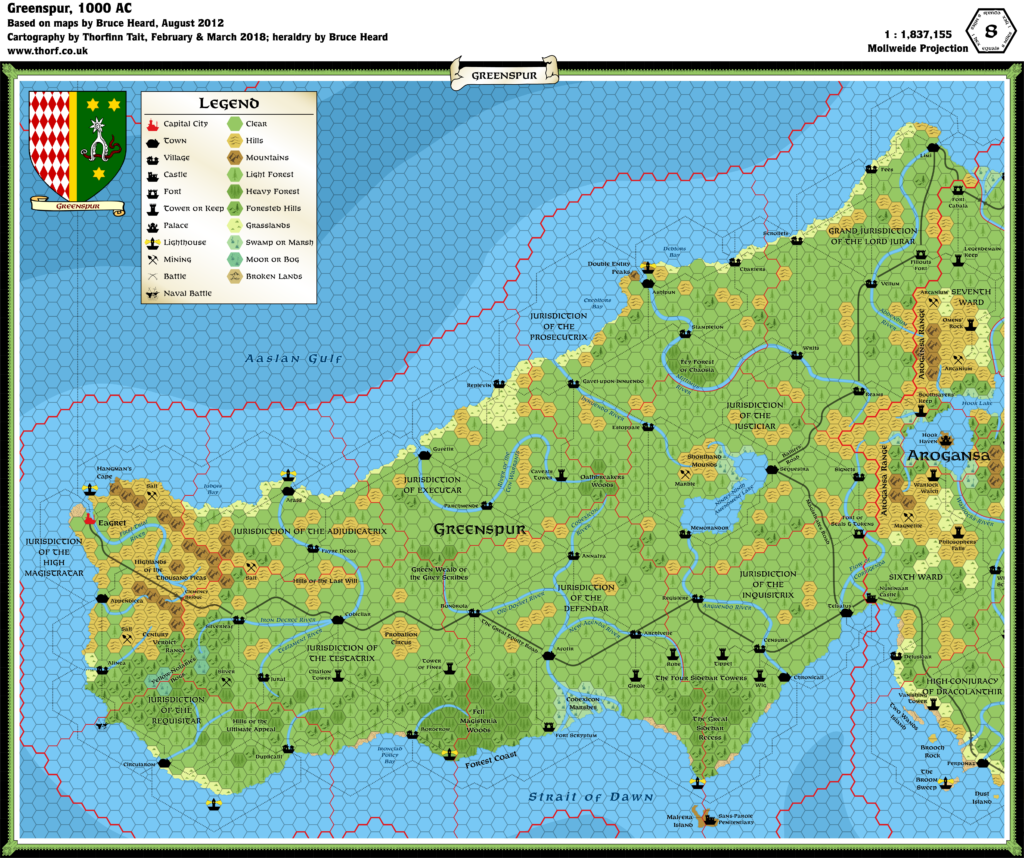This screenshot has height=858, width=1024.
Task: Select the crossed-picks Mining symbol in the legend
Action: pyautogui.click(x=150, y=259)
